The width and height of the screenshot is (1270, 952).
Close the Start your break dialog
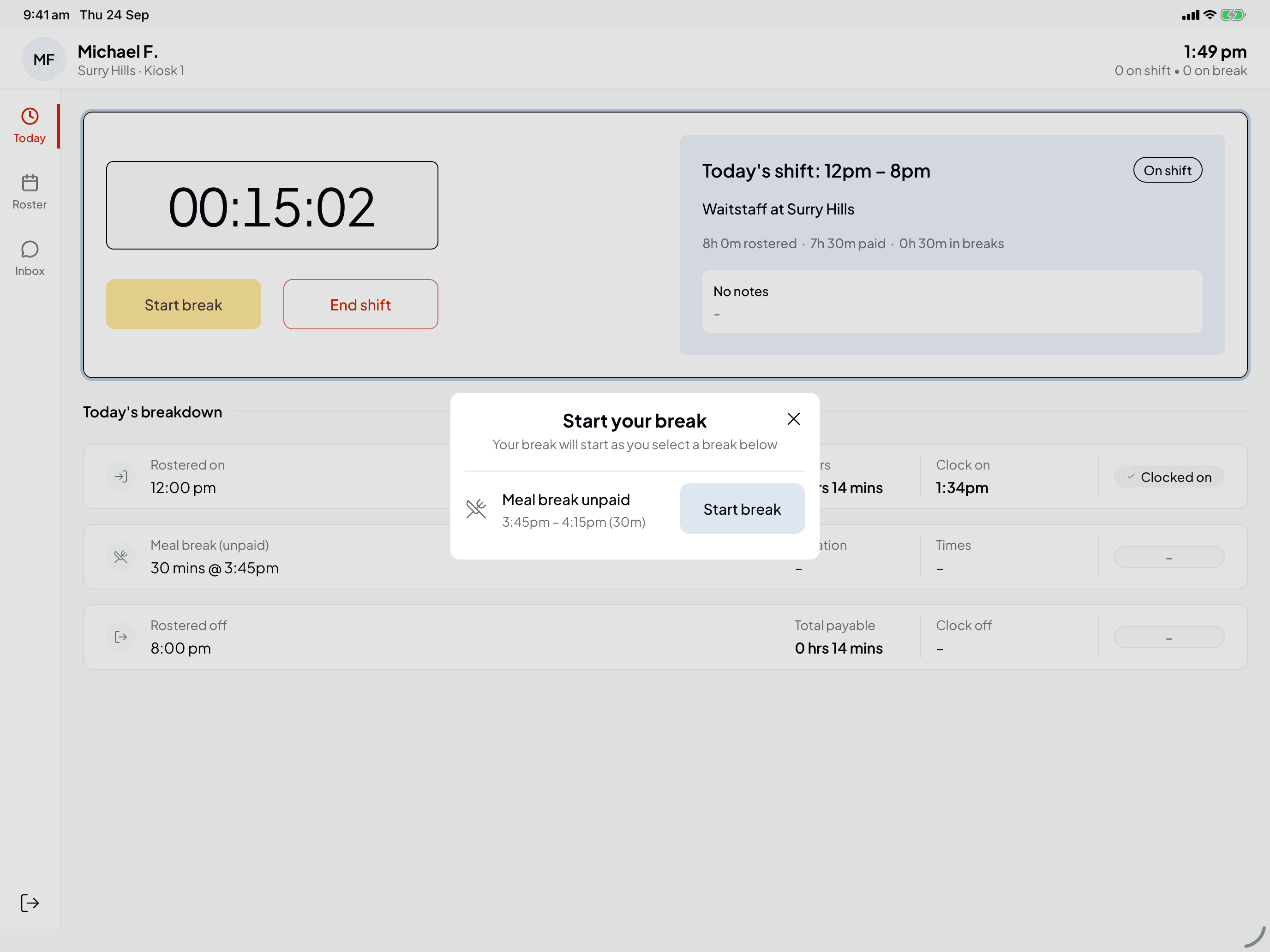point(793,419)
